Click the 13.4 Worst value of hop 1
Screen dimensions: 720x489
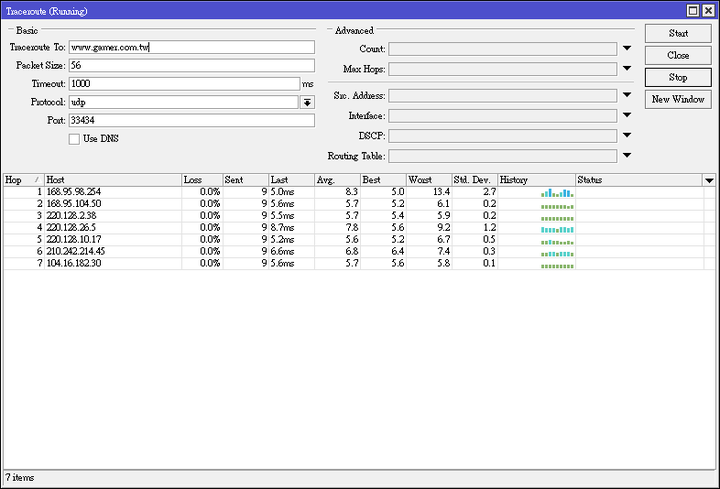tap(441, 192)
